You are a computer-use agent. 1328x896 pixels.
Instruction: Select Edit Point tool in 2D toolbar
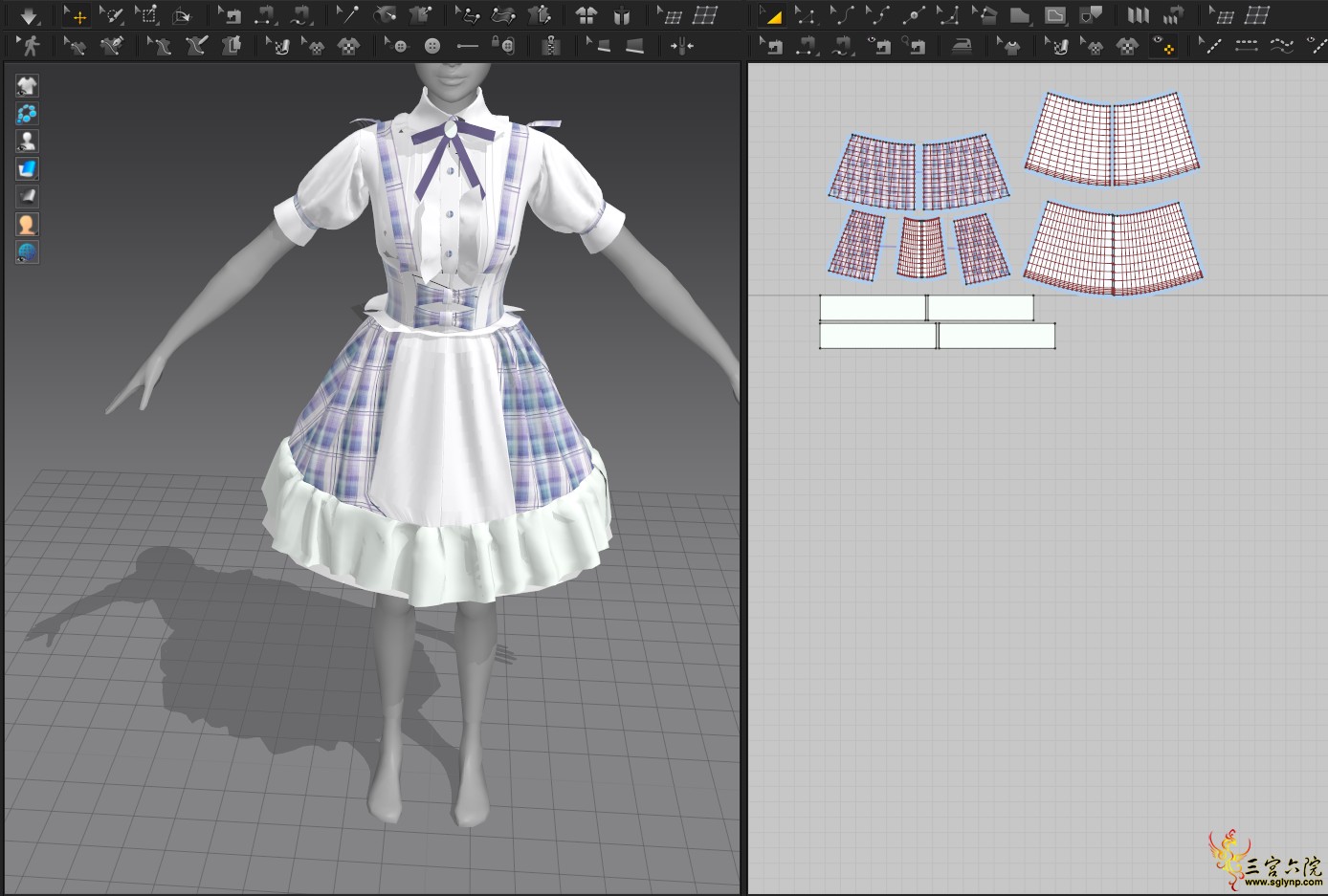806,16
